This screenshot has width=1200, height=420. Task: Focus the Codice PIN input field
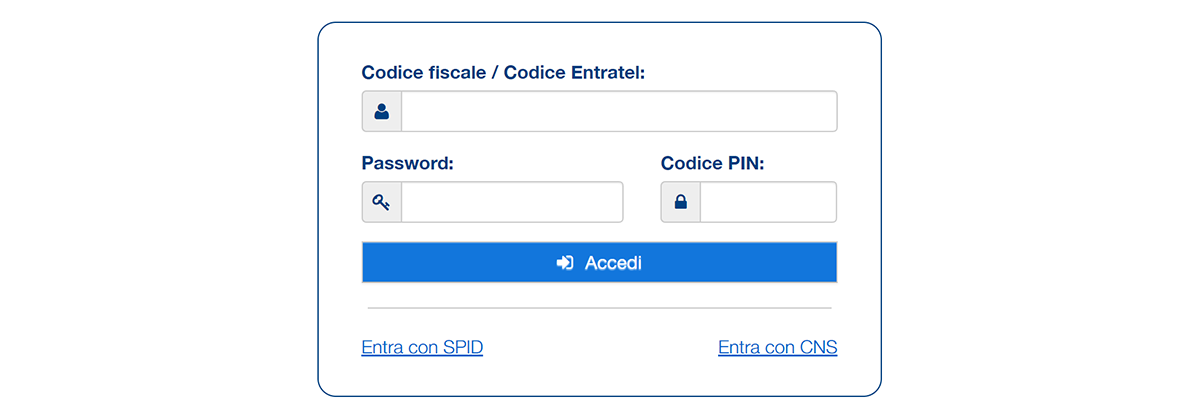pos(767,202)
